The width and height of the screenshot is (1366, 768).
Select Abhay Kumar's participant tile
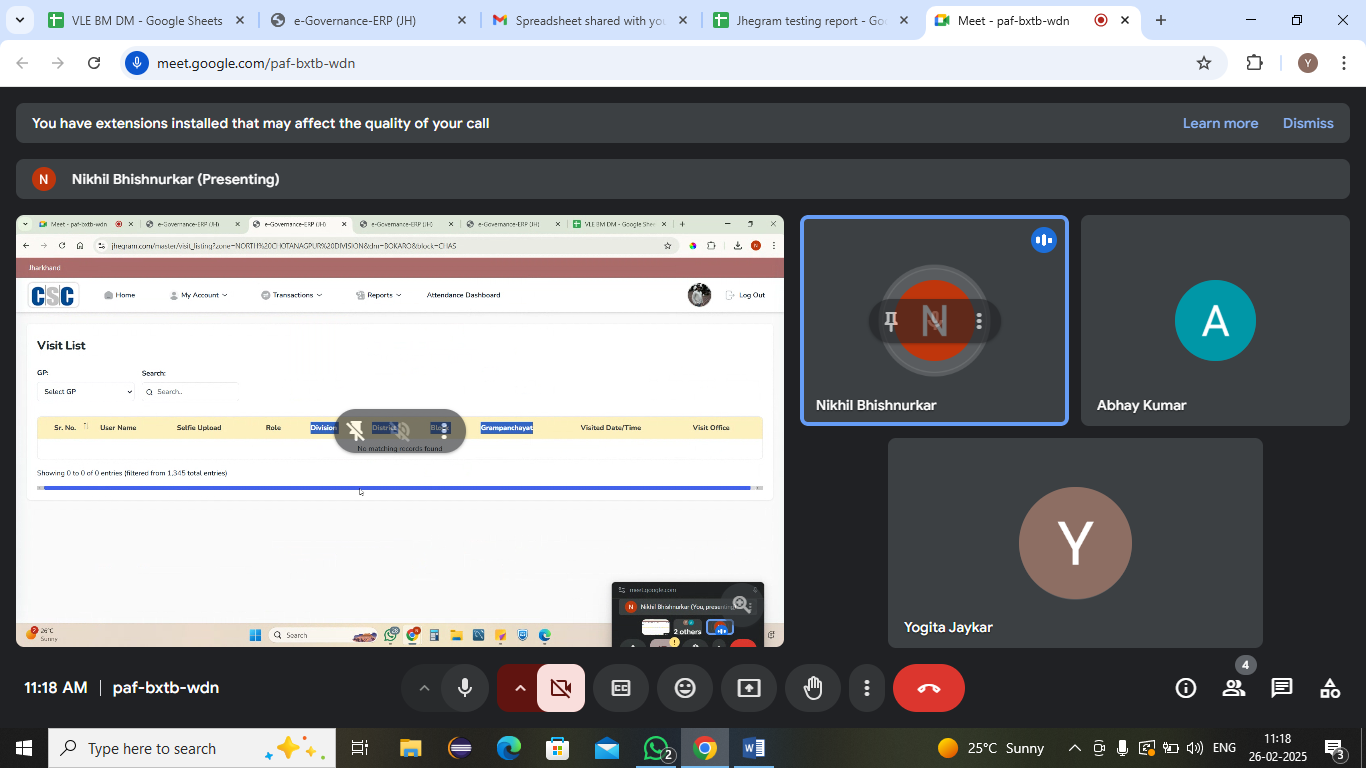coord(1215,321)
